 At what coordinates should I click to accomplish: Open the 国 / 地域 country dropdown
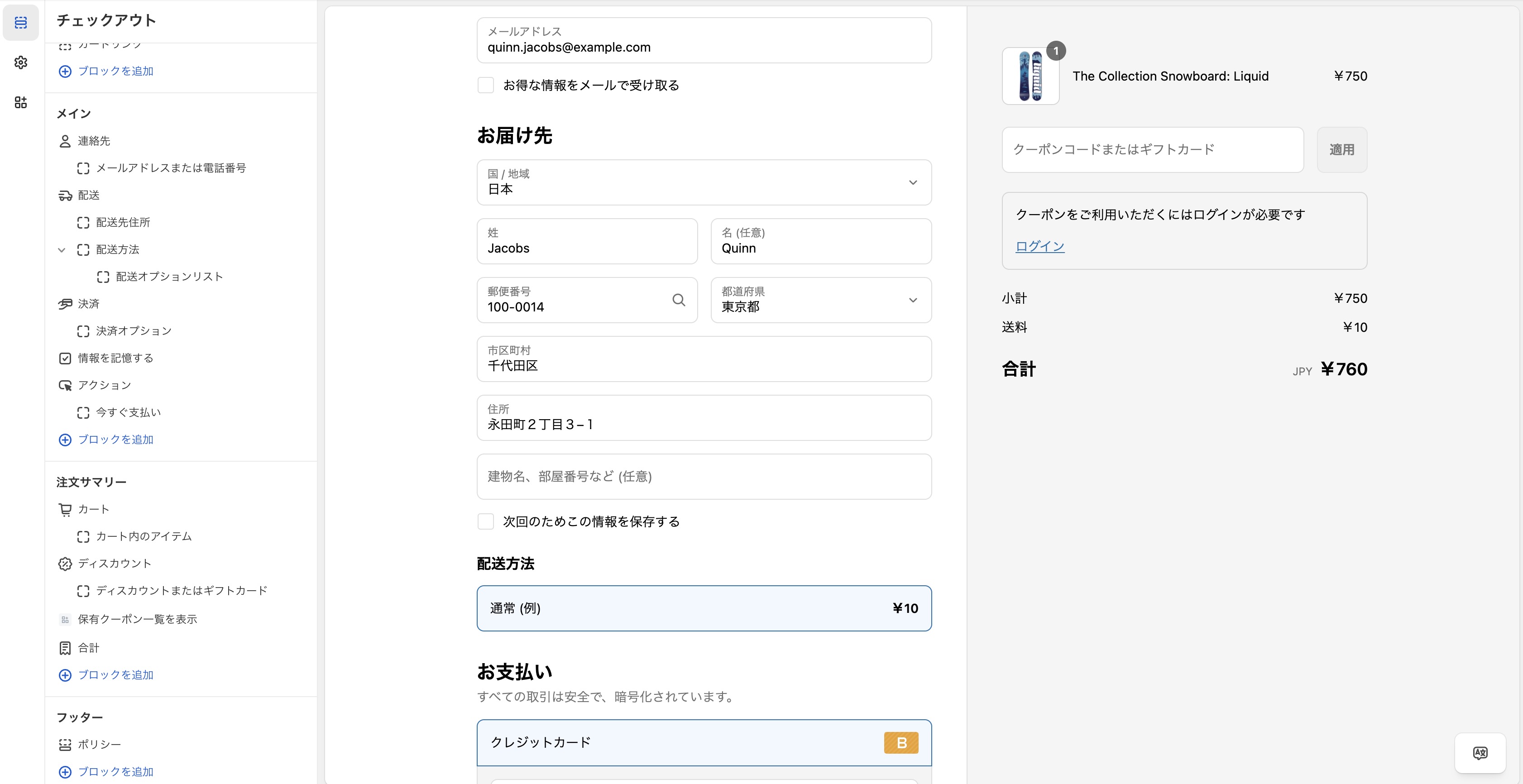pyautogui.click(x=704, y=182)
